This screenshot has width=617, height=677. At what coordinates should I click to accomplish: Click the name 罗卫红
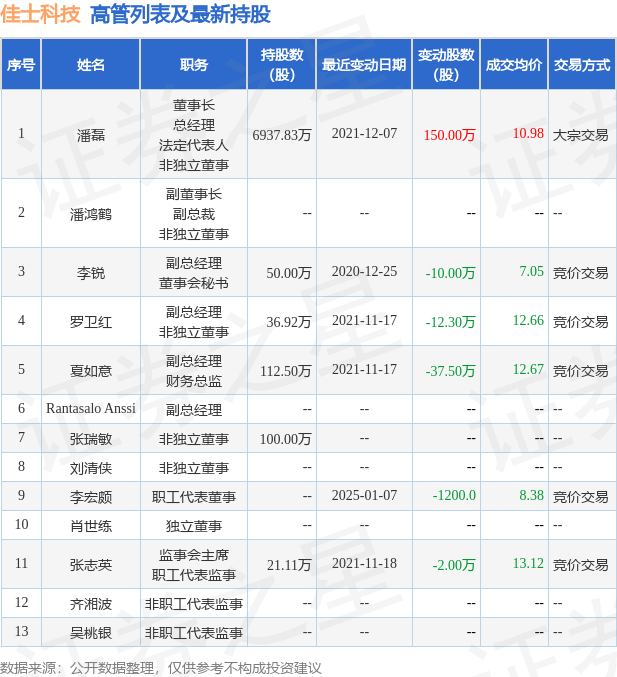91,322
